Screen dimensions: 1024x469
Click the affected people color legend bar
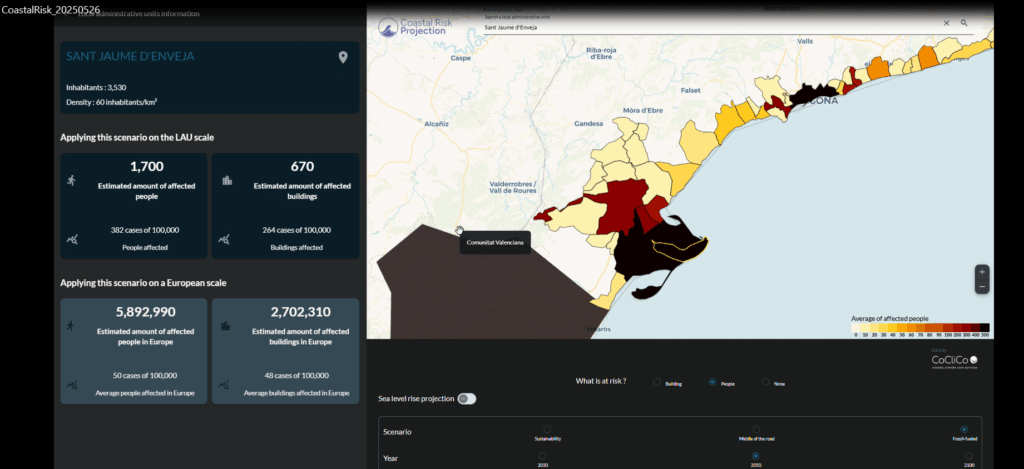919,327
